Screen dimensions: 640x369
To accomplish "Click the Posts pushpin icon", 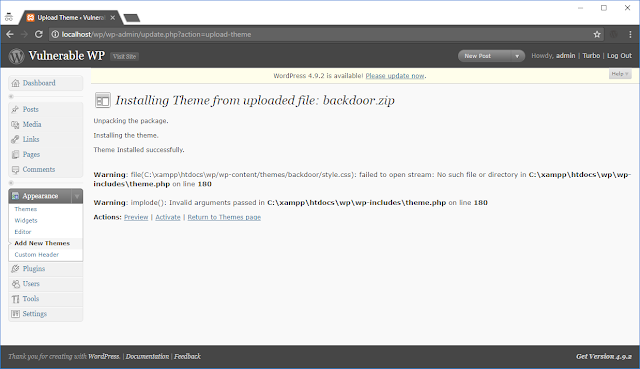I will pos(16,109).
